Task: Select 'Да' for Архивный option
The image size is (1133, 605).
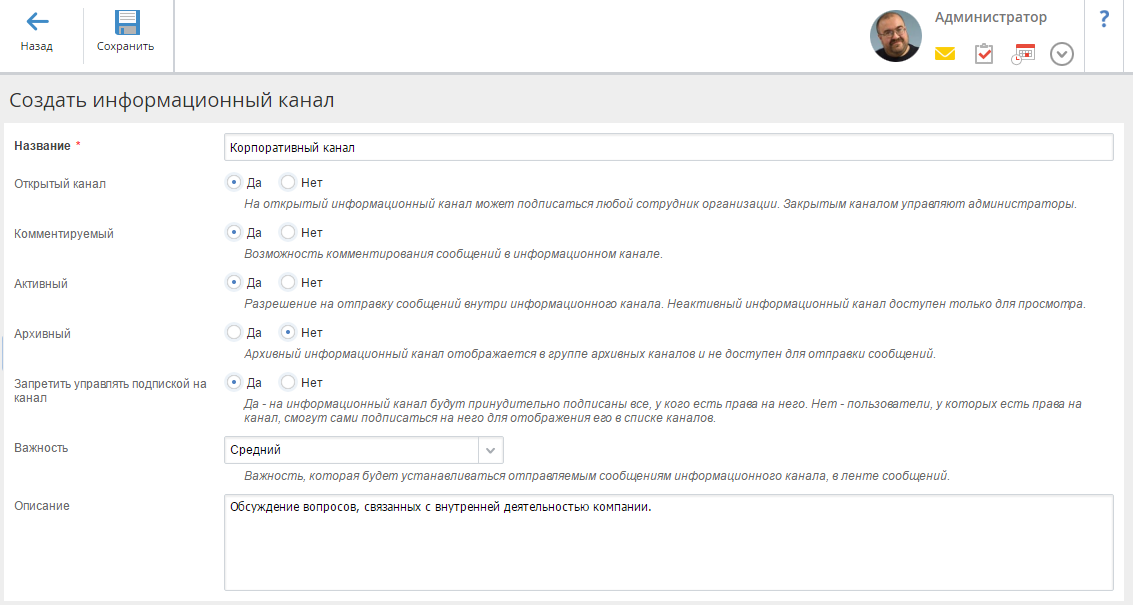Action: 233,332
